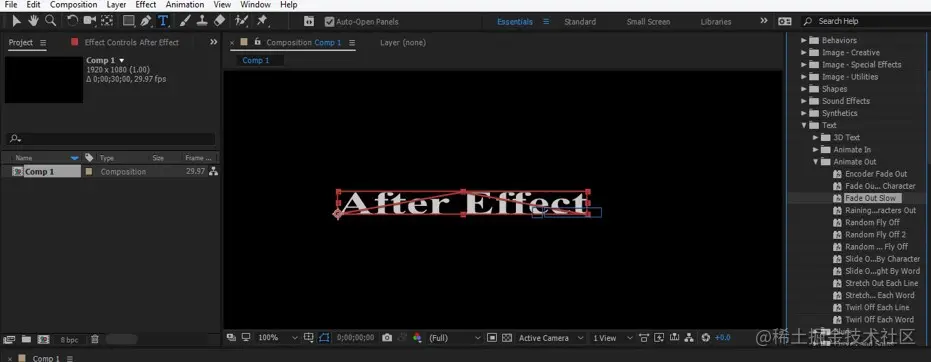Open the 1 View layout dropdown
The height and width of the screenshot is (362, 931).
[613, 338]
